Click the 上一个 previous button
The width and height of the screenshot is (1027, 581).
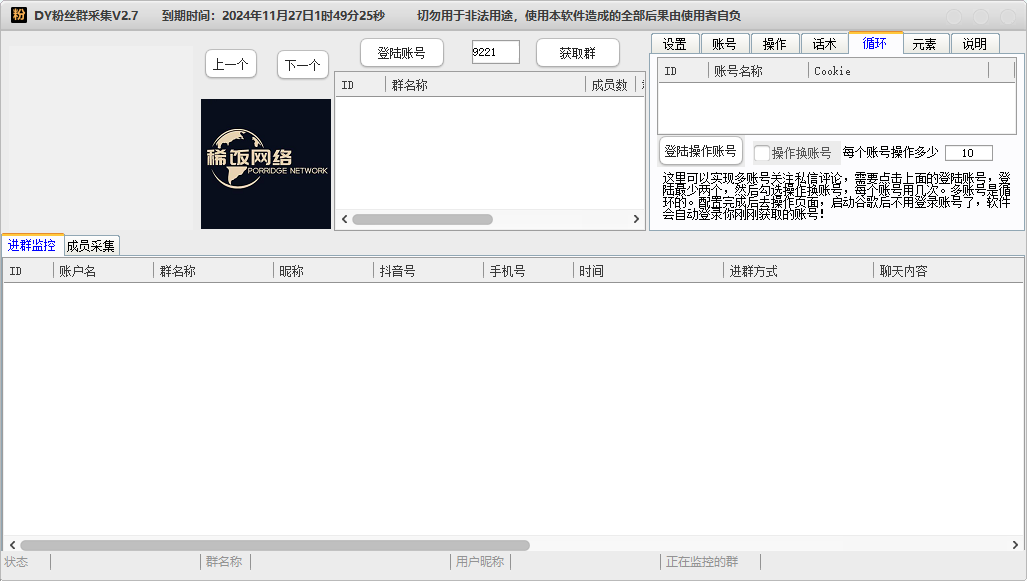point(231,65)
